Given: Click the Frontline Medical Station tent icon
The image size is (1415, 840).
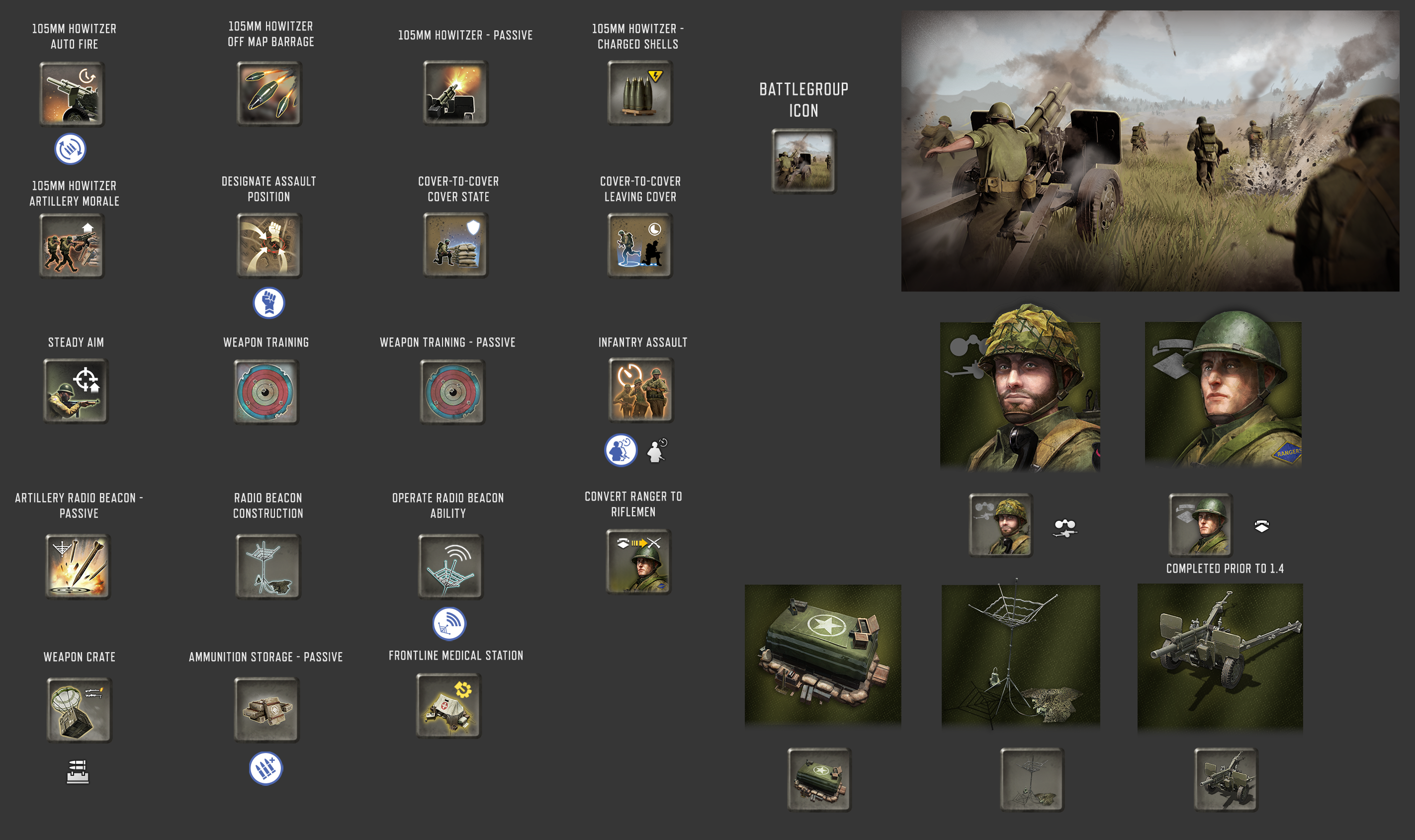Looking at the screenshot, I should (448, 706).
